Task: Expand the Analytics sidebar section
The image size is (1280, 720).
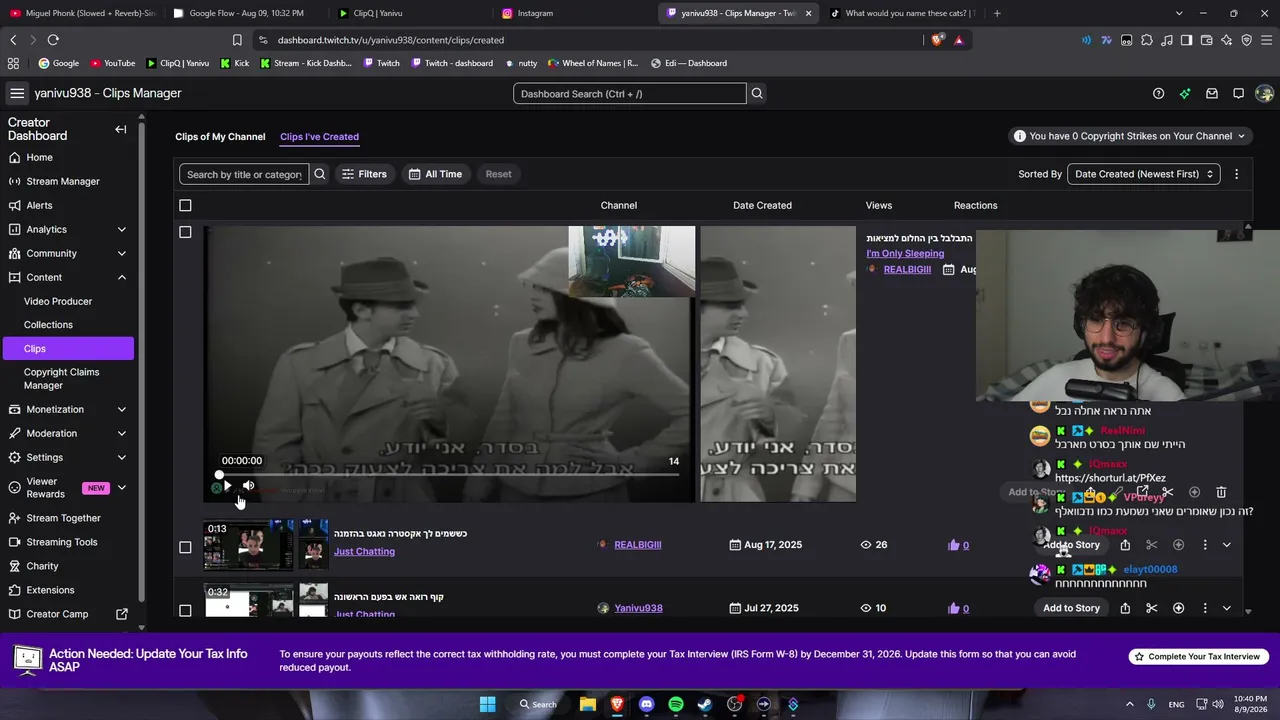Action: (122, 229)
